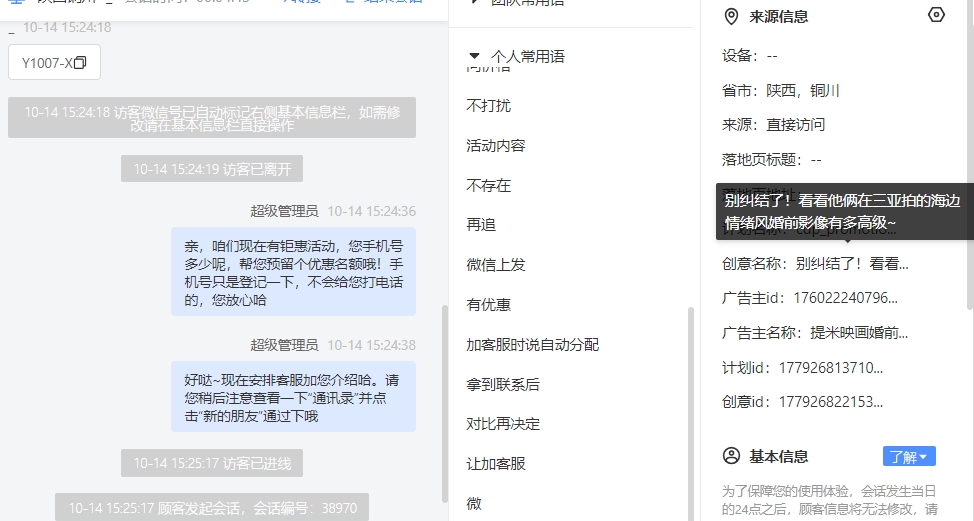Choose the phrase 对比再决定

pos(503,424)
